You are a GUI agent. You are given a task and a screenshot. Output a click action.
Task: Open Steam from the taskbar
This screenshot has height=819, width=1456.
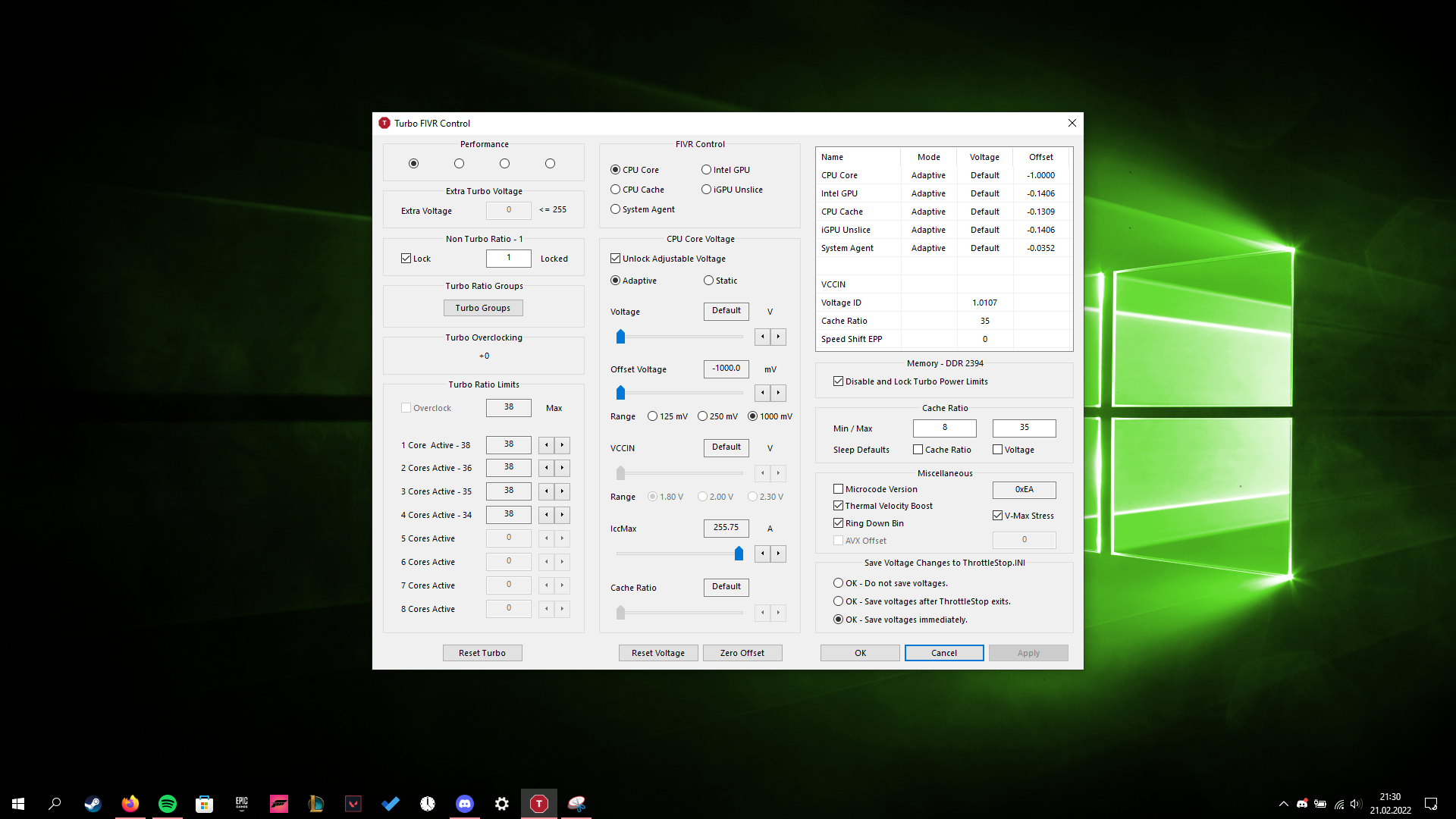pyautogui.click(x=93, y=804)
